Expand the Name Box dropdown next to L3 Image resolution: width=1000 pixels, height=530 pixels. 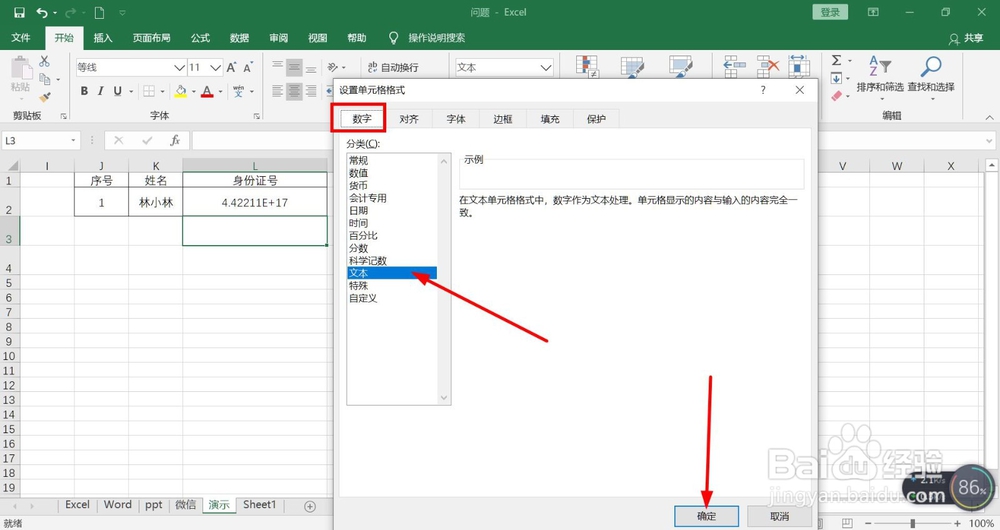pyautogui.click(x=73, y=140)
